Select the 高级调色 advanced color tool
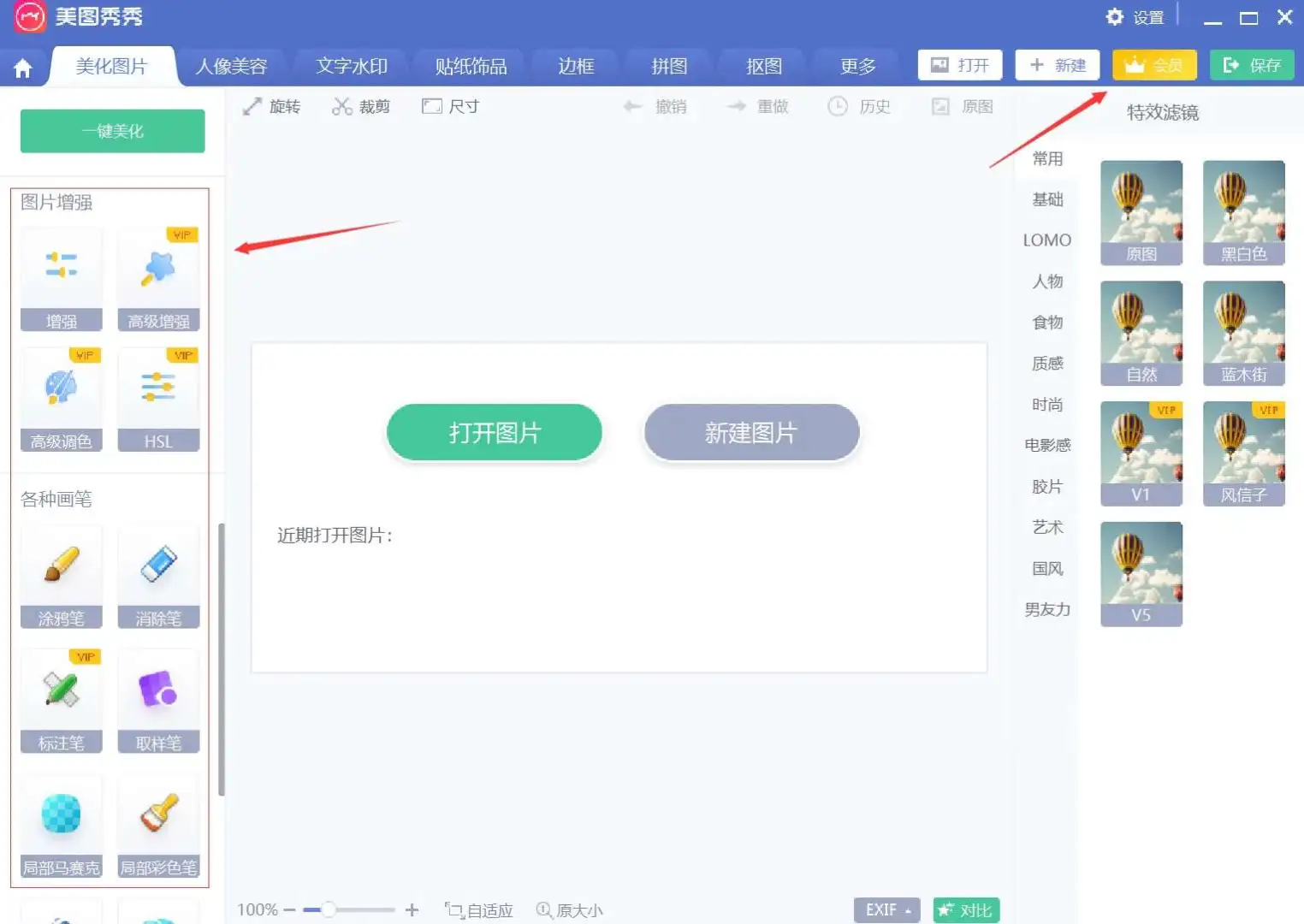This screenshot has height=924, width=1304. [61, 394]
